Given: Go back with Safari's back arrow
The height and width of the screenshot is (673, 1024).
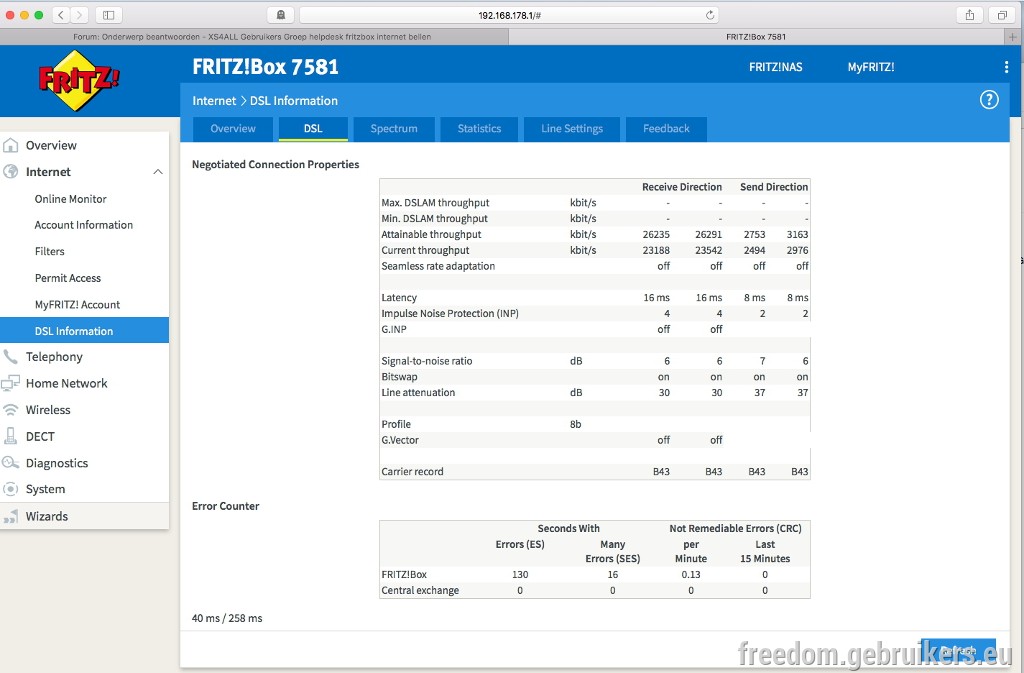Looking at the screenshot, I should point(61,15).
